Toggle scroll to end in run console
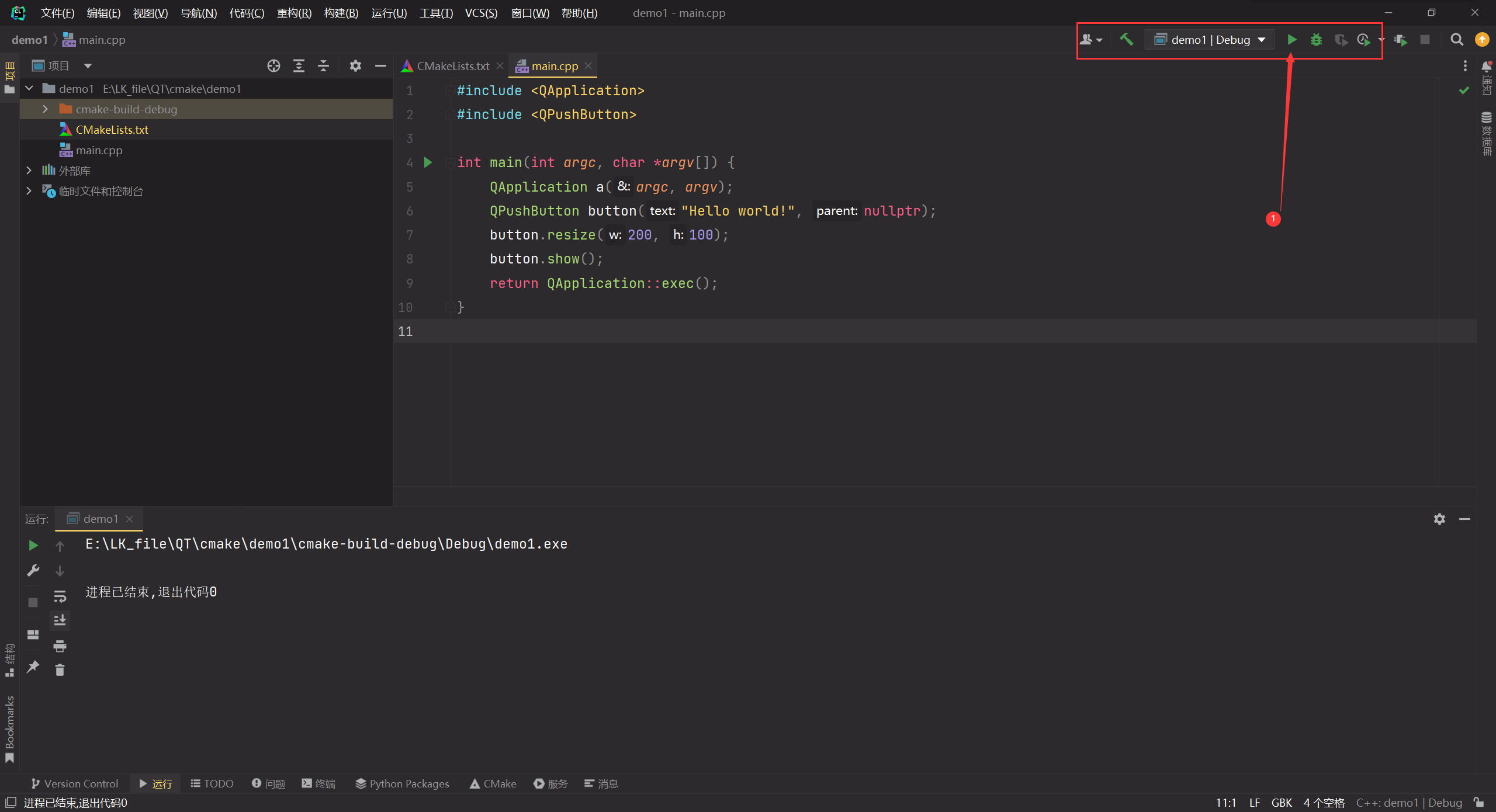This screenshot has width=1496, height=812. (x=60, y=620)
